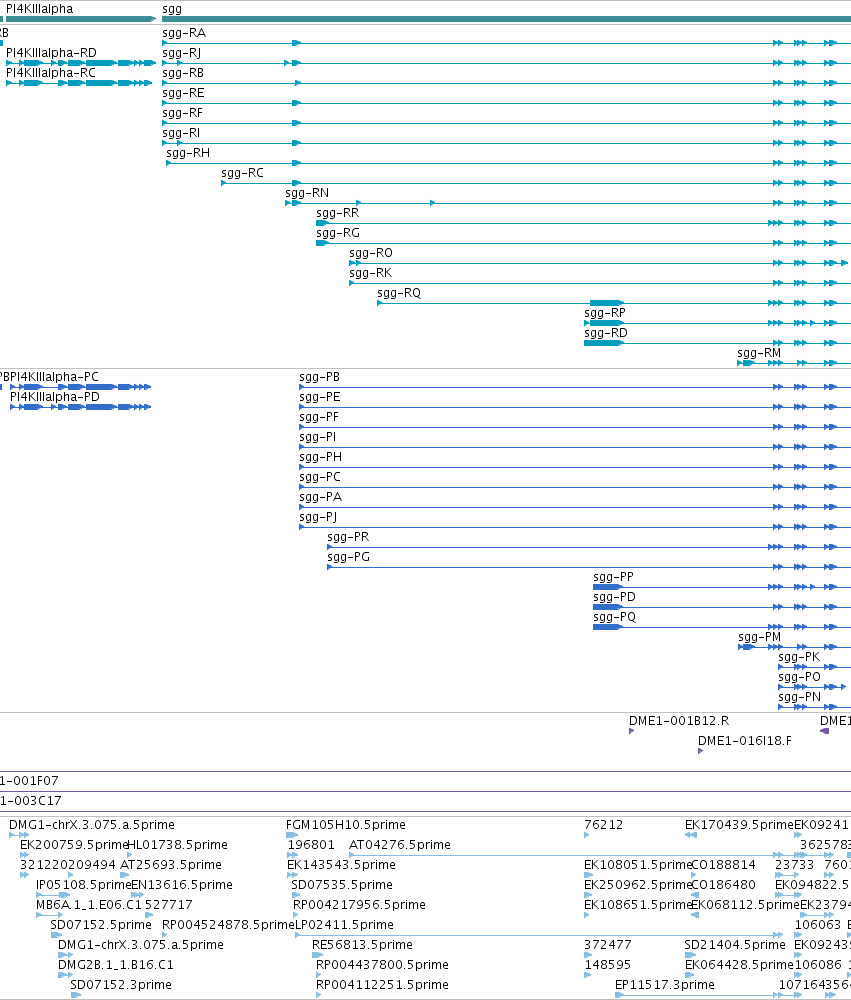Click the CO188814 EST label
Image resolution: width=851 pixels, height=1000 pixels.
tap(723, 865)
